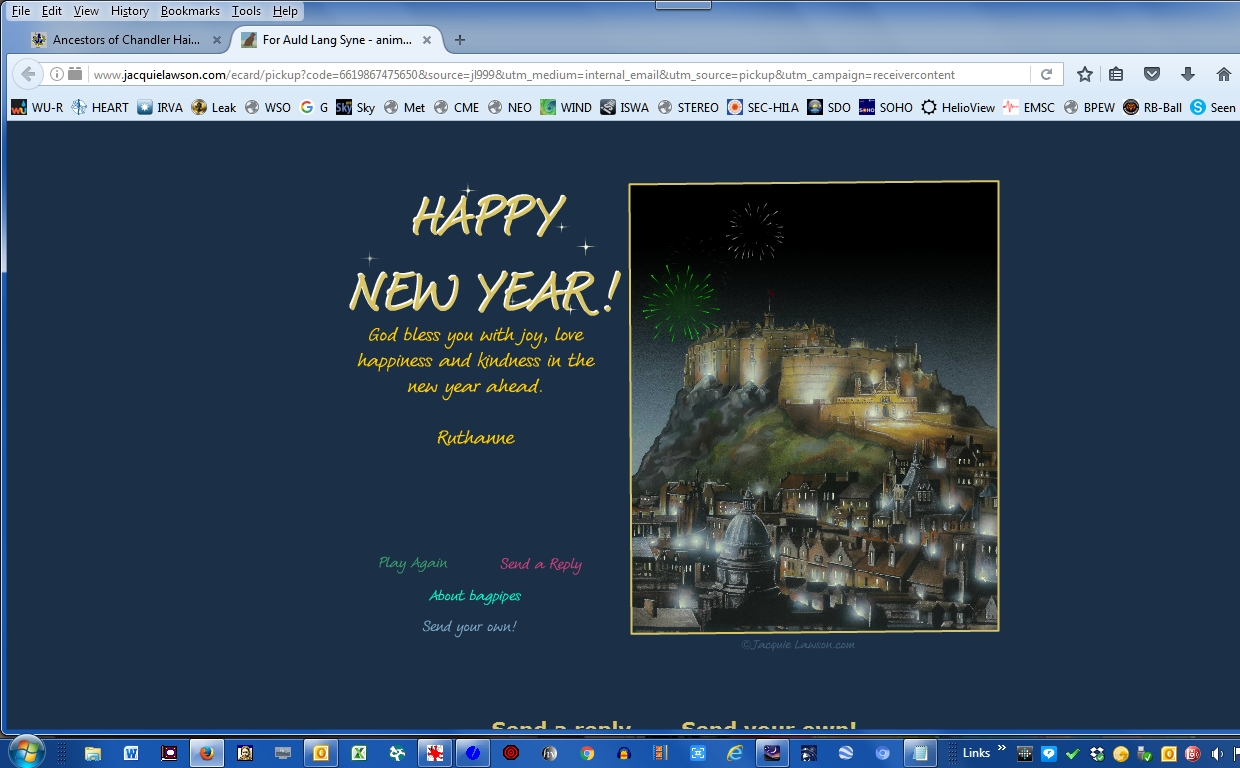Open Windows Explorer from the taskbar
Screen dimensions: 1240x768
(x=93, y=753)
